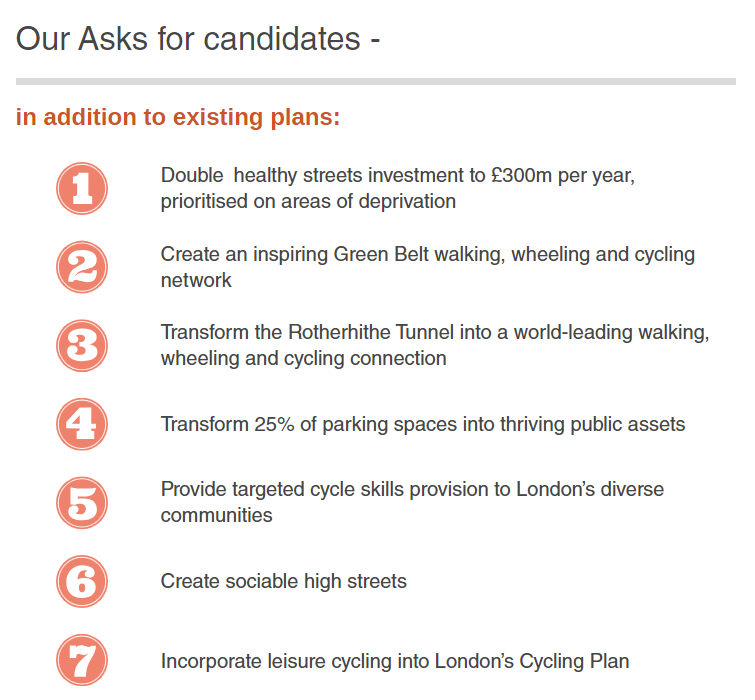
Task: Select the number 3 circle icon
Action: click(82, 346)
